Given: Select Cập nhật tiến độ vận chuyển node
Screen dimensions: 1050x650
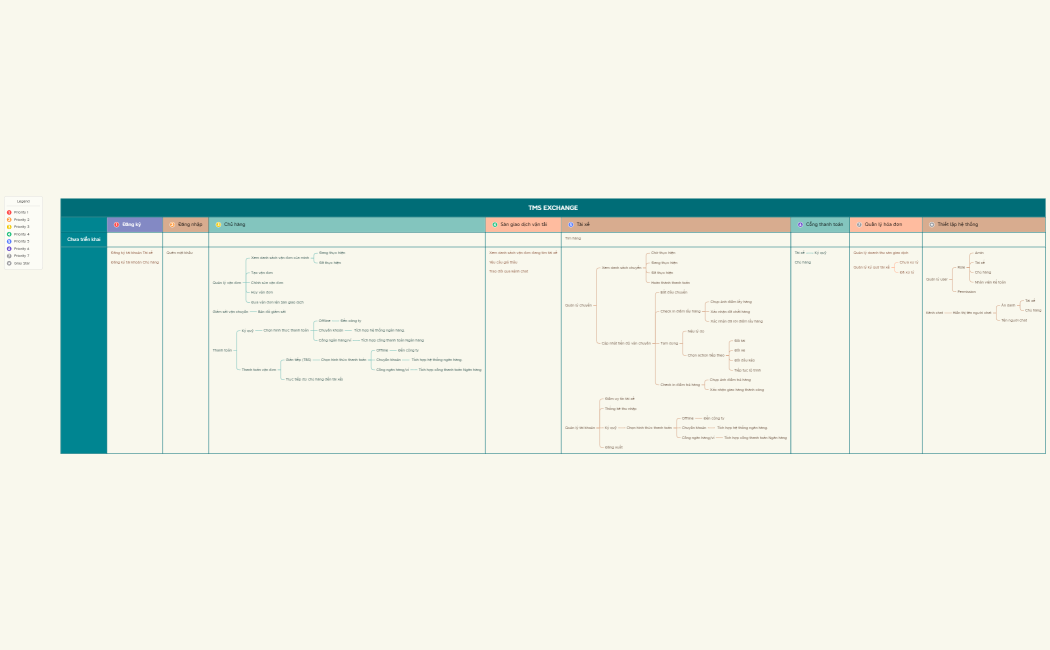Looking at the screenshot, I should 625,343.
